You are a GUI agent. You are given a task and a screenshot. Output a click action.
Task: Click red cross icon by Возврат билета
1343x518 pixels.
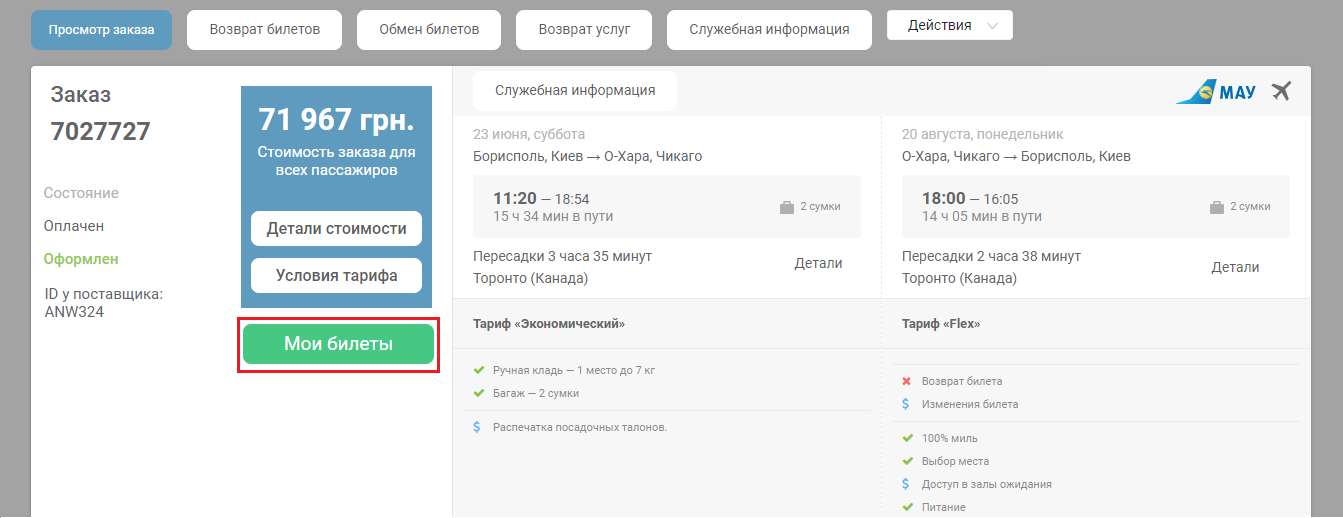click(906, 381)
